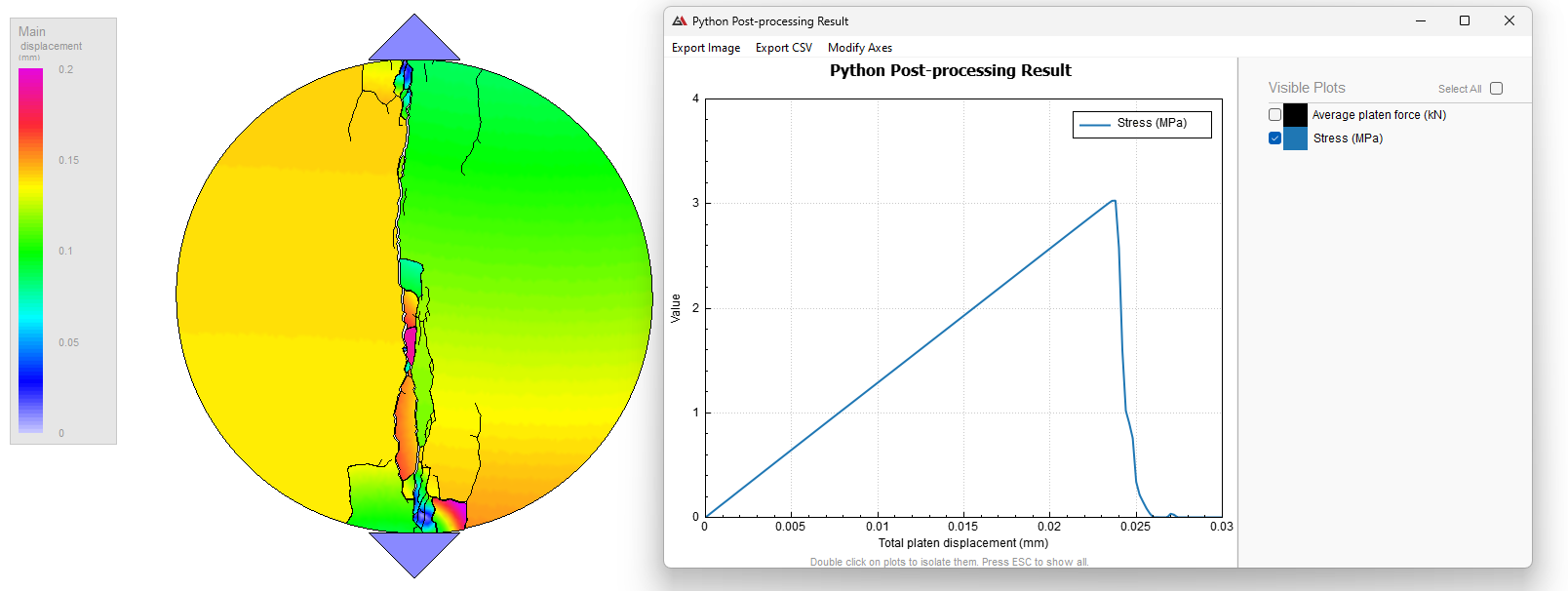Screen dimensions: 1568x591
Task: Close the Python Post-processing Result window
Action: (x=1509, y=21)
